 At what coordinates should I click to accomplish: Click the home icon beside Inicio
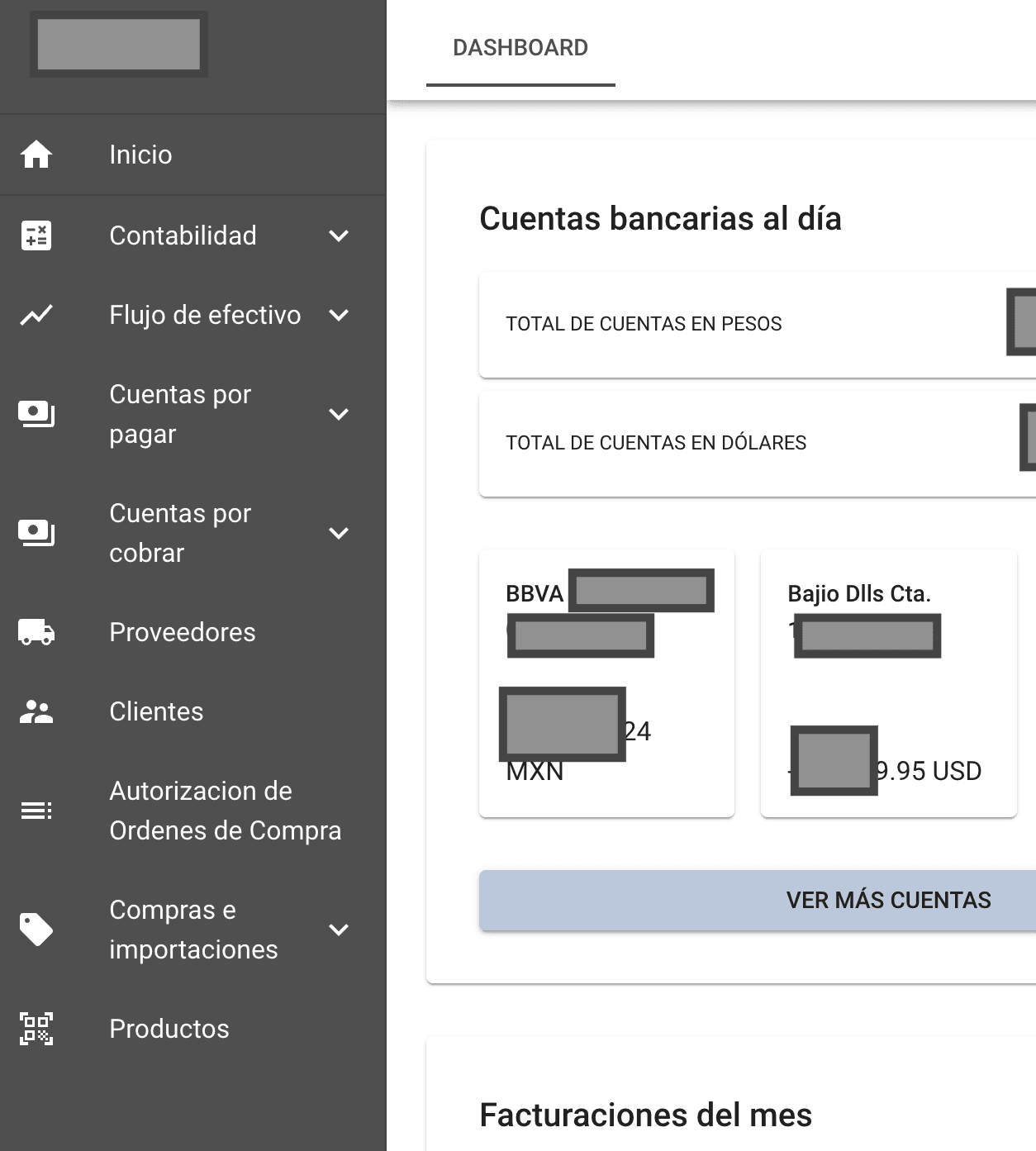click(36, 155)
